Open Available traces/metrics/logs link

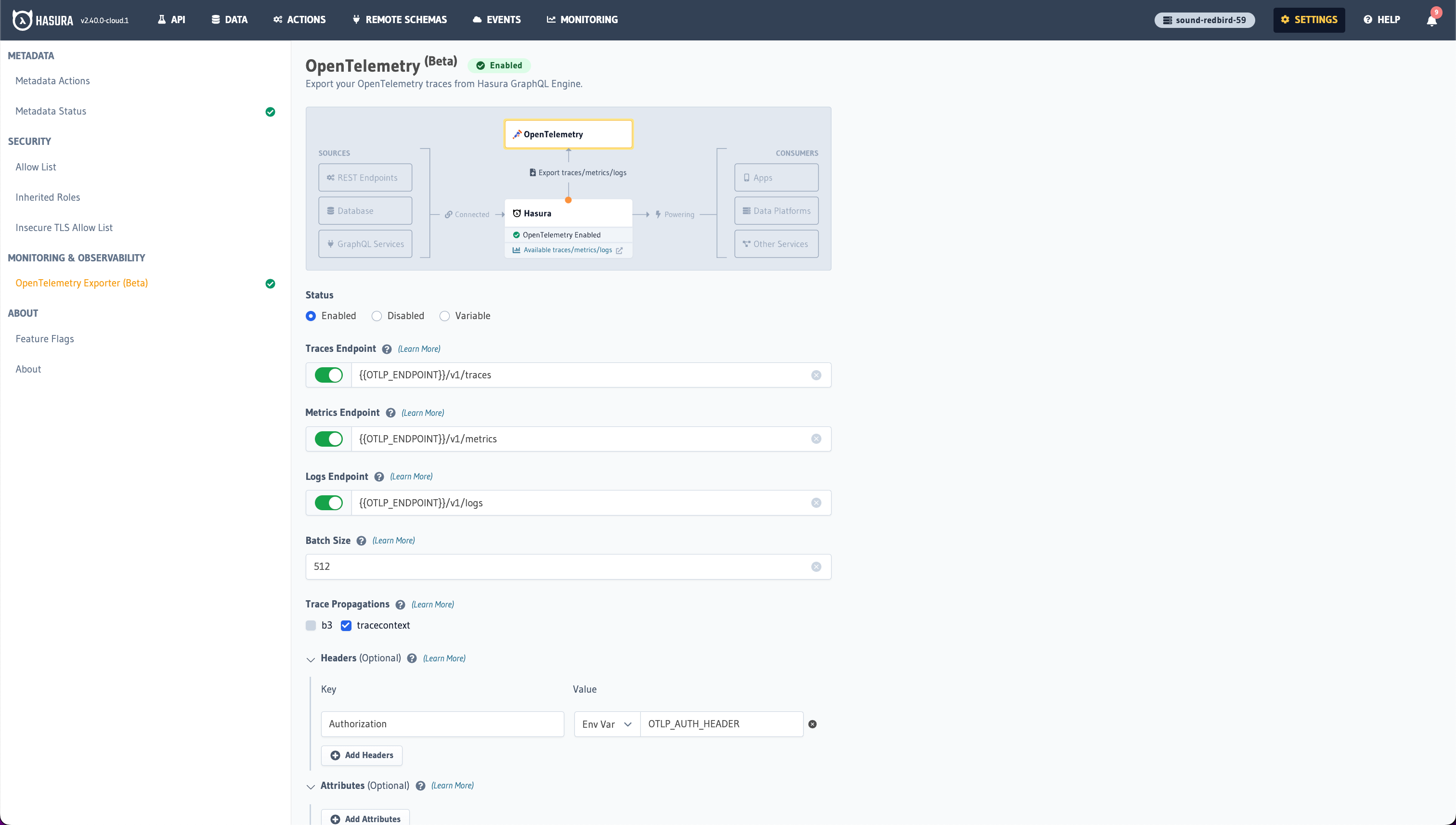pos(567,250)
